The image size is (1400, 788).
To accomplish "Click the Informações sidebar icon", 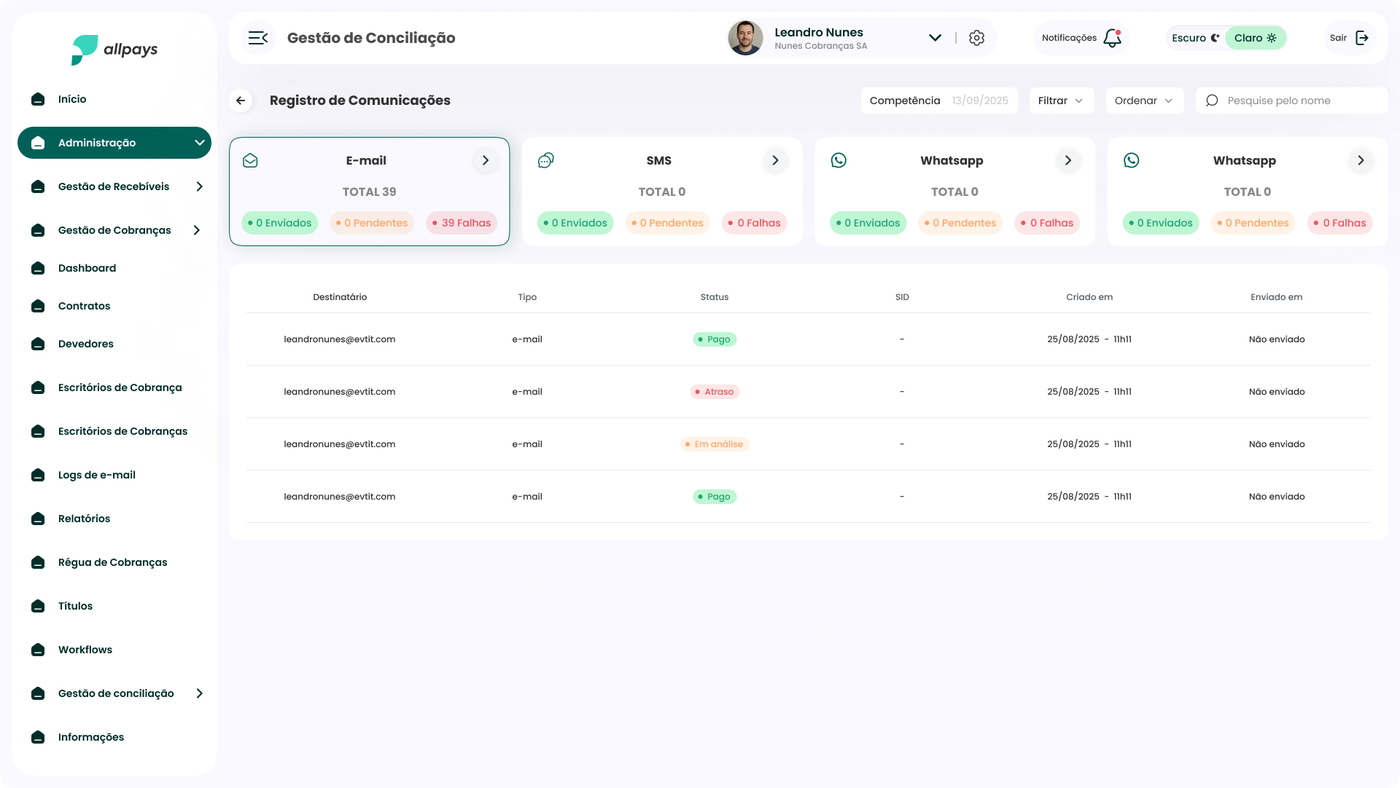I will (38, 737).
